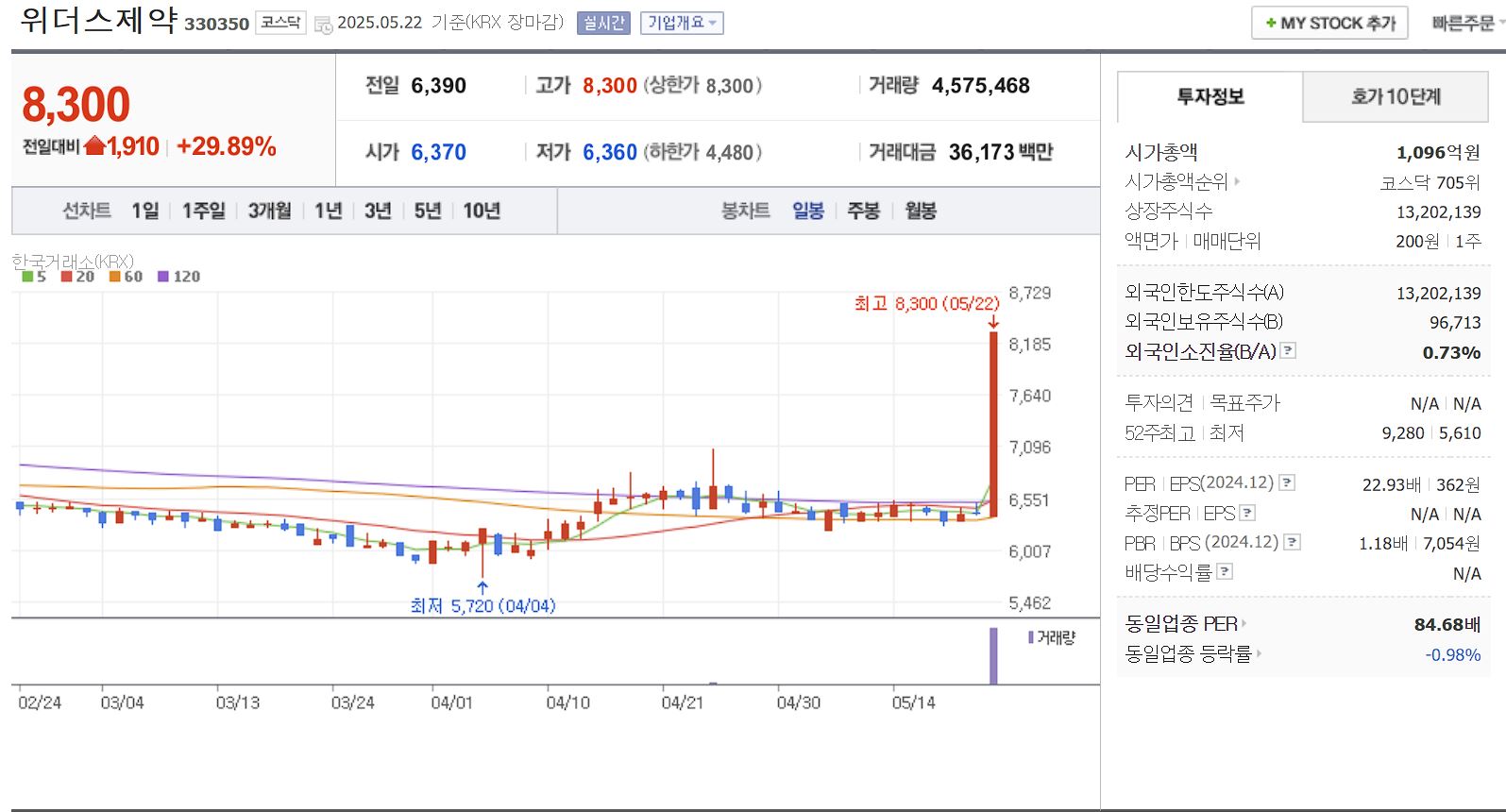Click the green 5-day moving average legend marker
The width and height of the screenshot is (1506, 812).
pos(27,277)
